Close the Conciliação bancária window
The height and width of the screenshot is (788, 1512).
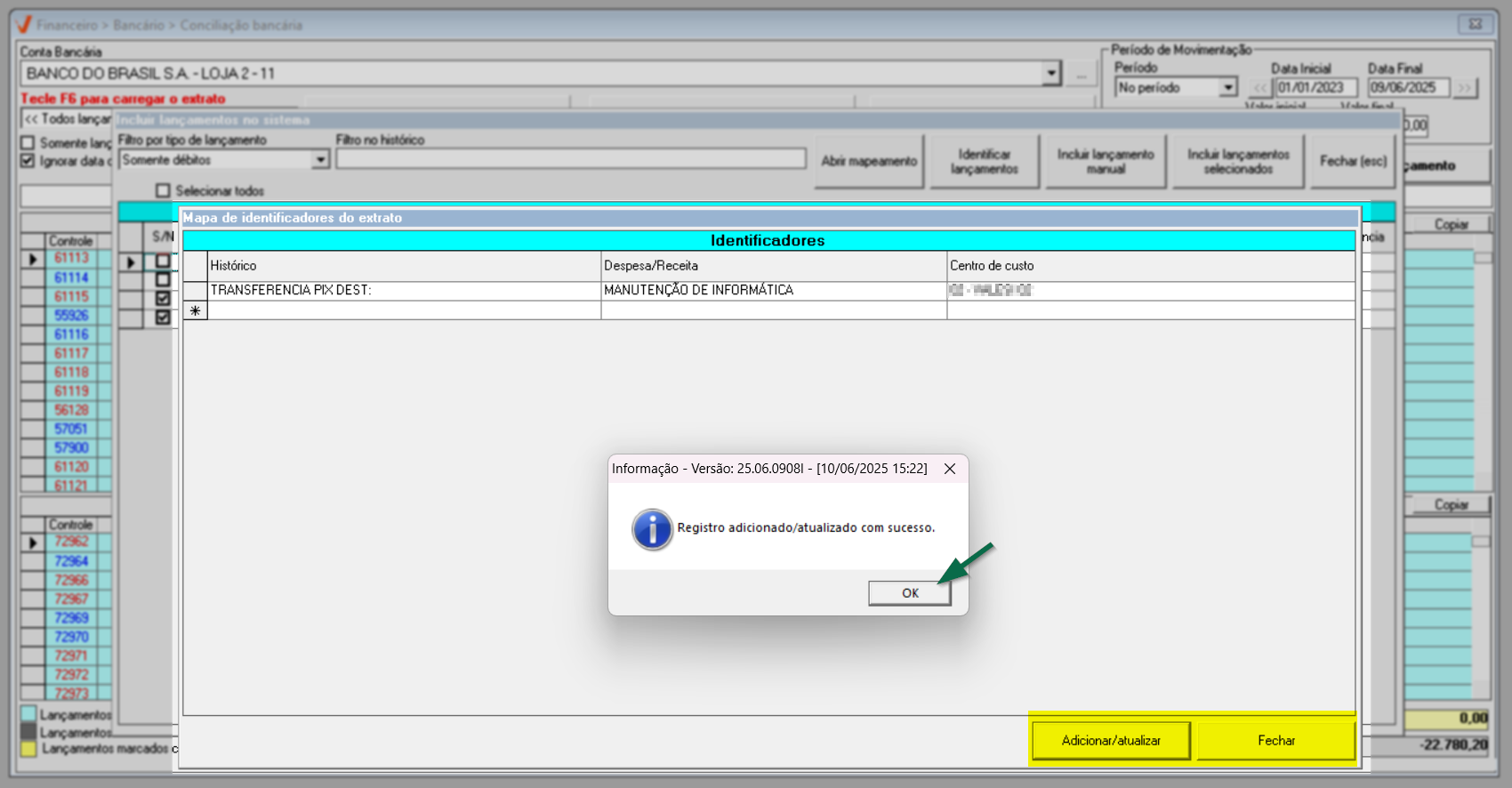(1476, 24)
